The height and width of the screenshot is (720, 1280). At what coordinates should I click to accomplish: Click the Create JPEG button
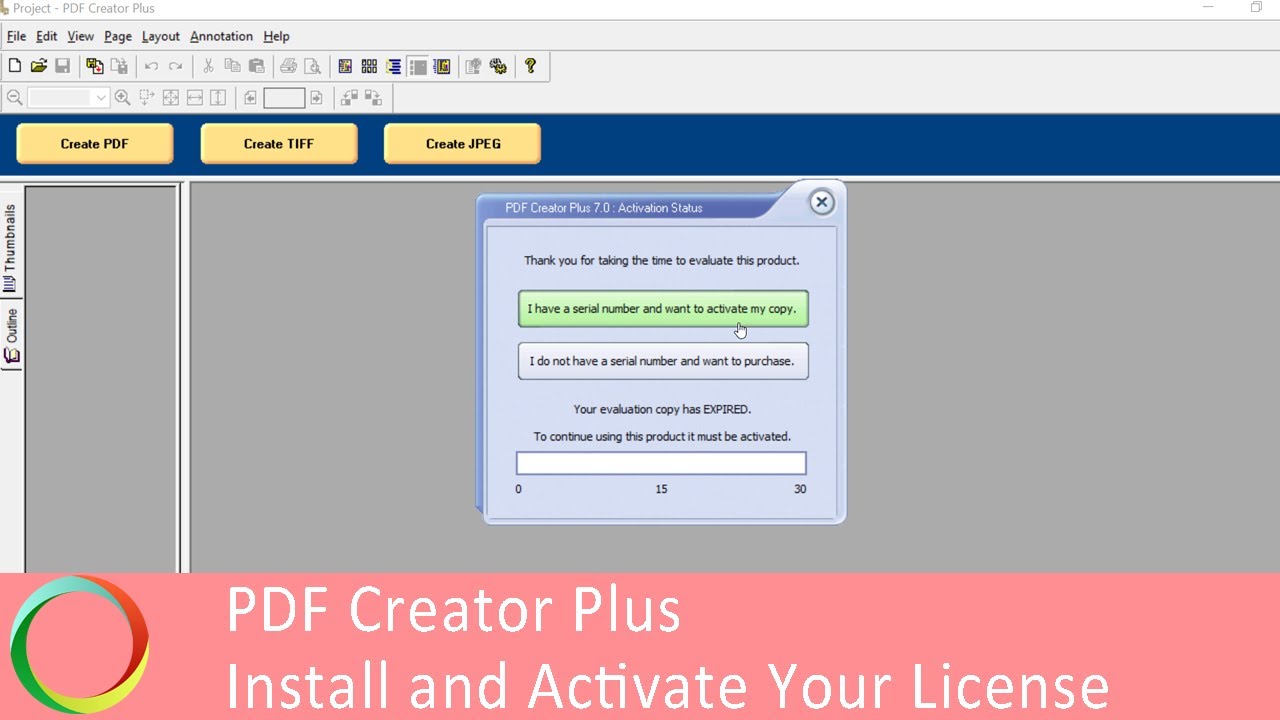(463, 143)
